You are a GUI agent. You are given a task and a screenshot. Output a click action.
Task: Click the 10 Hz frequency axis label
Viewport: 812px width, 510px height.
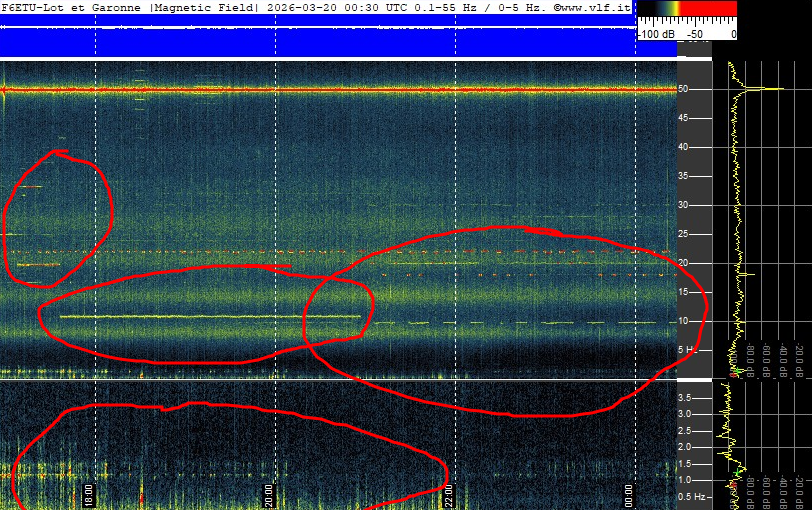[x=685, y=321]
